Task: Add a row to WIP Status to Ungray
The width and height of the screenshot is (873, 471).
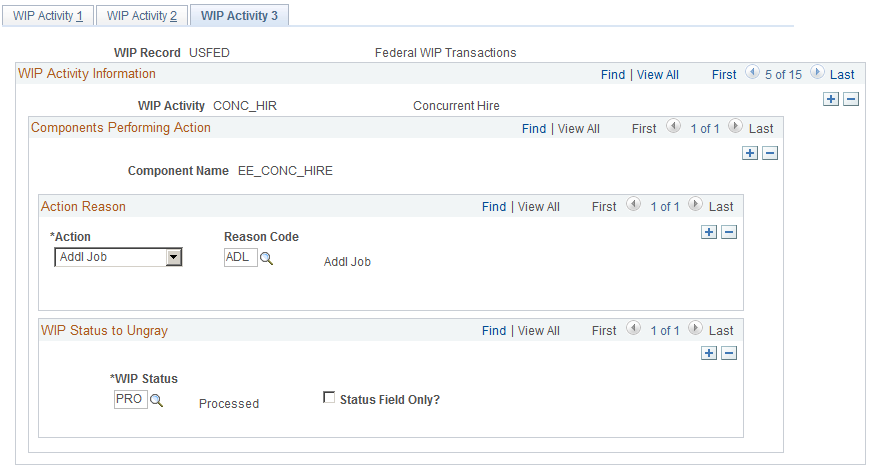Action: point(709,353)
